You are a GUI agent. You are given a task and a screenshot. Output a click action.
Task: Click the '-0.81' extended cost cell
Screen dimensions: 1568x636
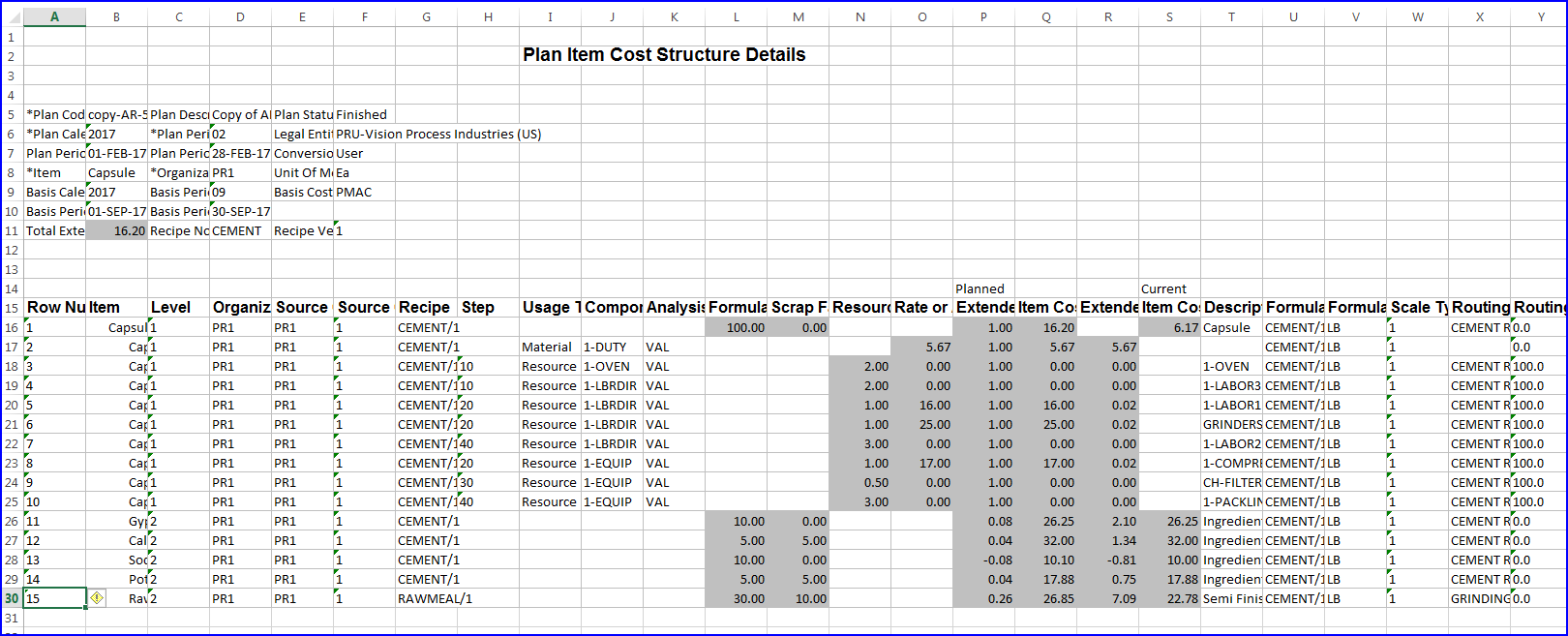click(x=1107, y=560)
